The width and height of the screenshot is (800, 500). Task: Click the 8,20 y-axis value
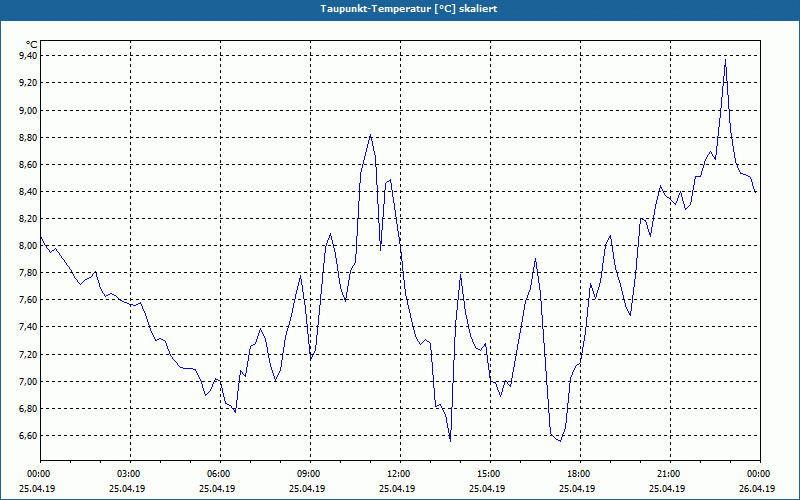pyautogui.click(x=28, y=218)
